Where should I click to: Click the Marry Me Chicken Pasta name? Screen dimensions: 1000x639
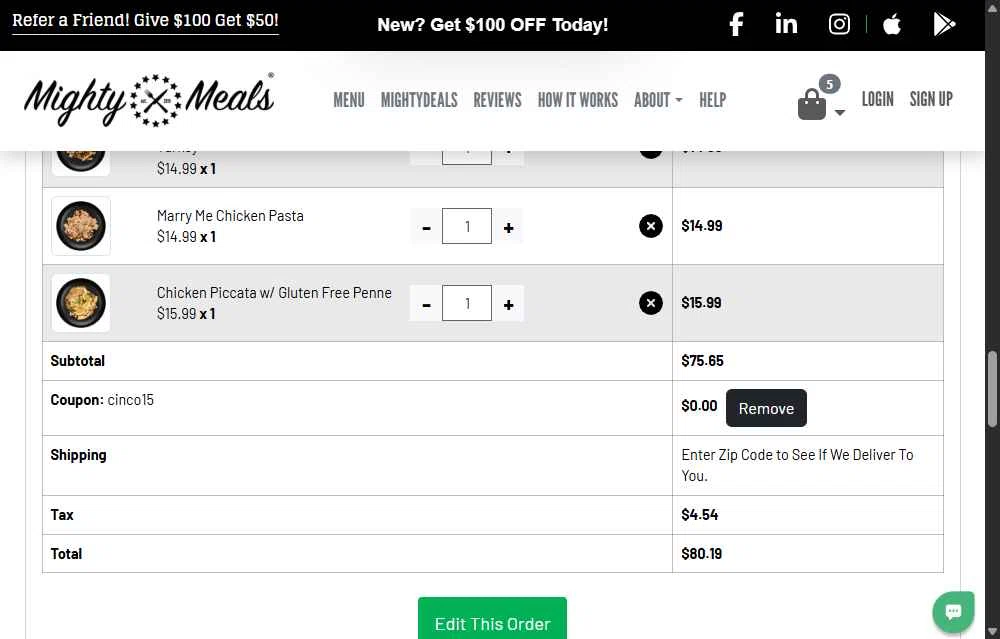tap(230, 216)
